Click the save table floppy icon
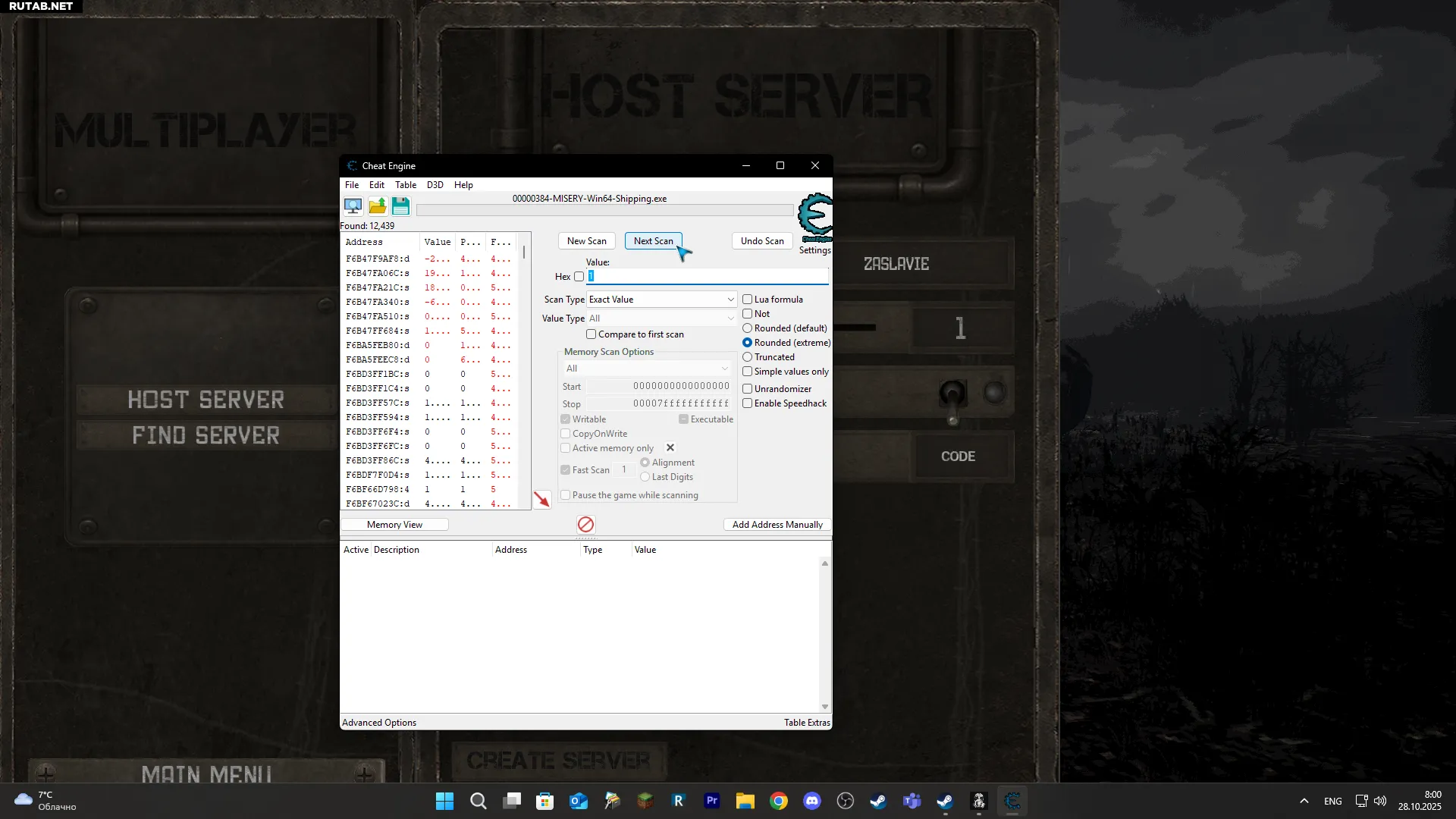The width and height of the screenshot is (1456, 819). coord(400,206)
